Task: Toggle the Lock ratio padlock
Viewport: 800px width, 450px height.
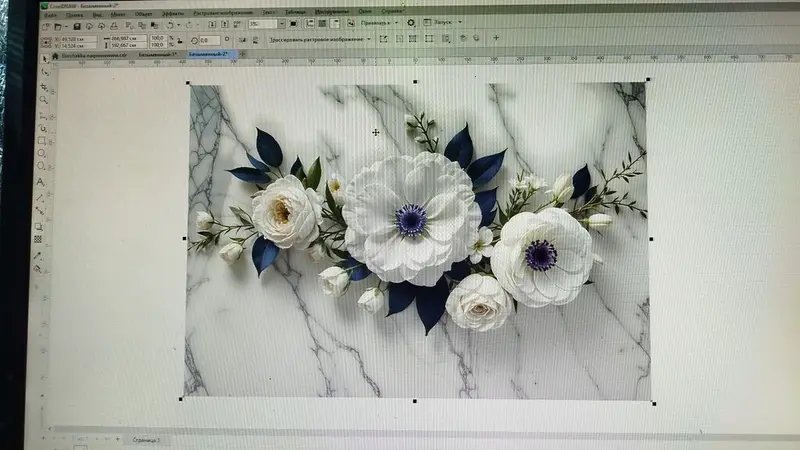Action: (180, 41)
